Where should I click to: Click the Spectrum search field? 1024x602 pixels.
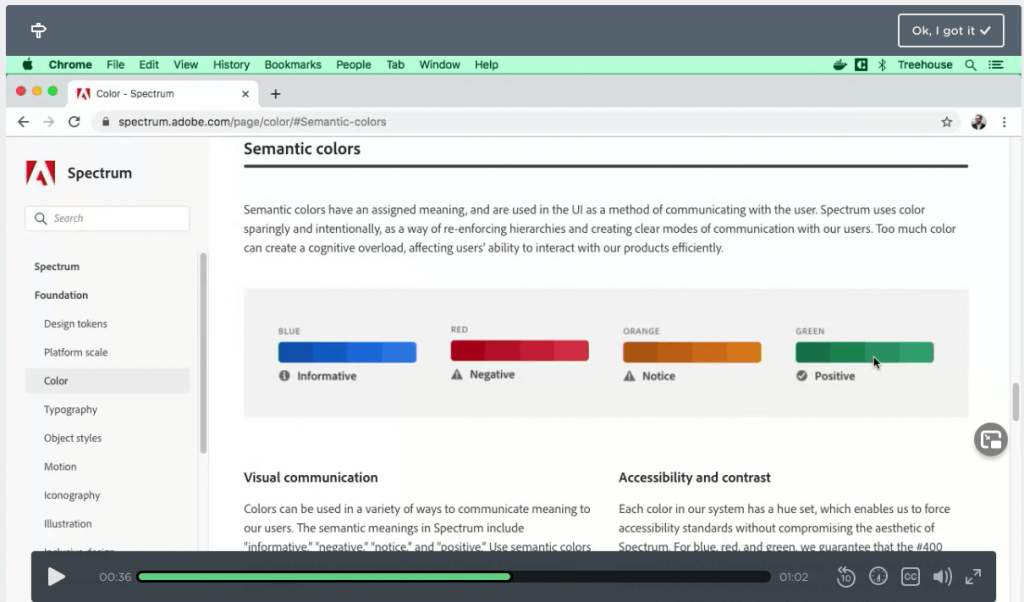point(107,218)
